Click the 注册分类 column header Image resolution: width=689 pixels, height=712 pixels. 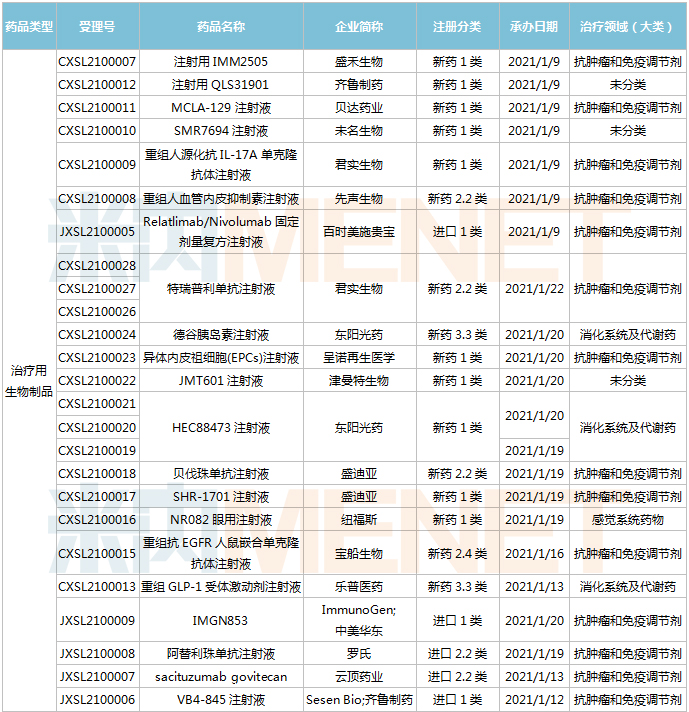(x=458, y=26)
